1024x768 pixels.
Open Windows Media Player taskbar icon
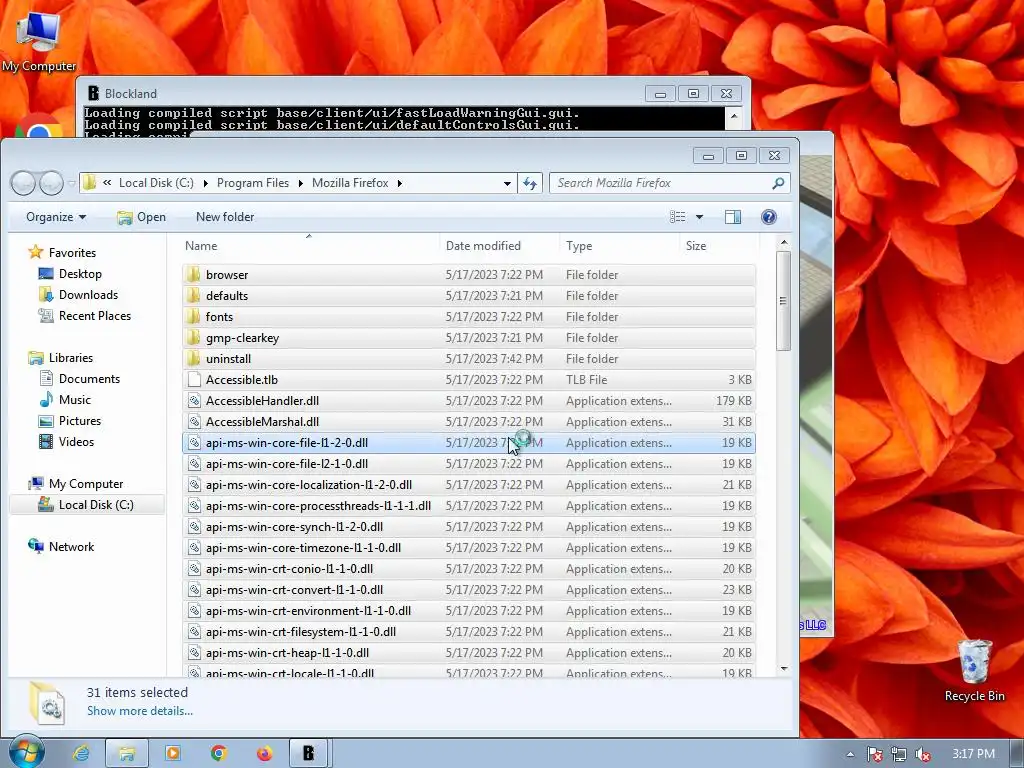(x=173, y=753)
